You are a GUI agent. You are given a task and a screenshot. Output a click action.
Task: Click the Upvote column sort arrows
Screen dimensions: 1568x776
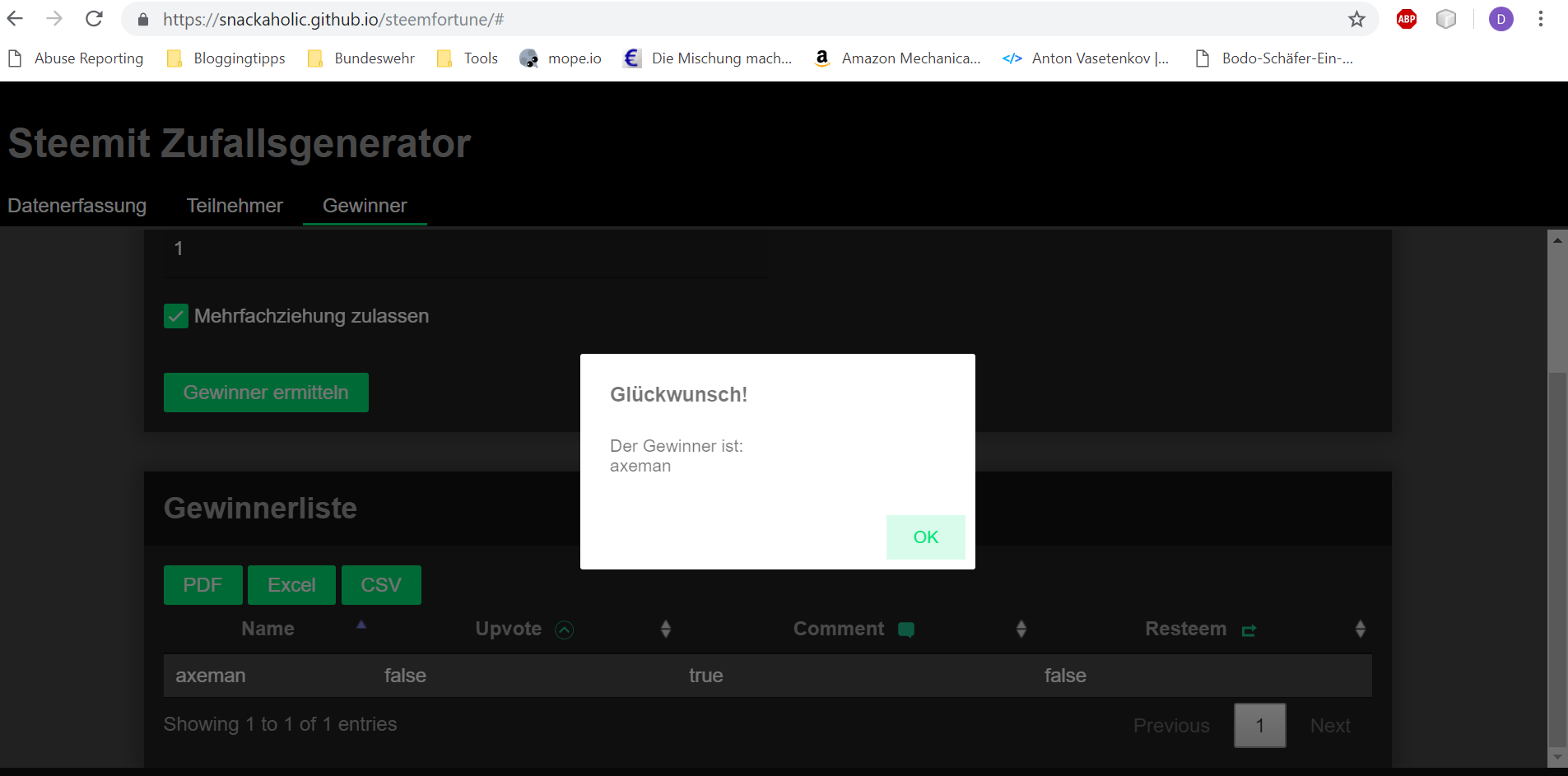tap(666, 630)
